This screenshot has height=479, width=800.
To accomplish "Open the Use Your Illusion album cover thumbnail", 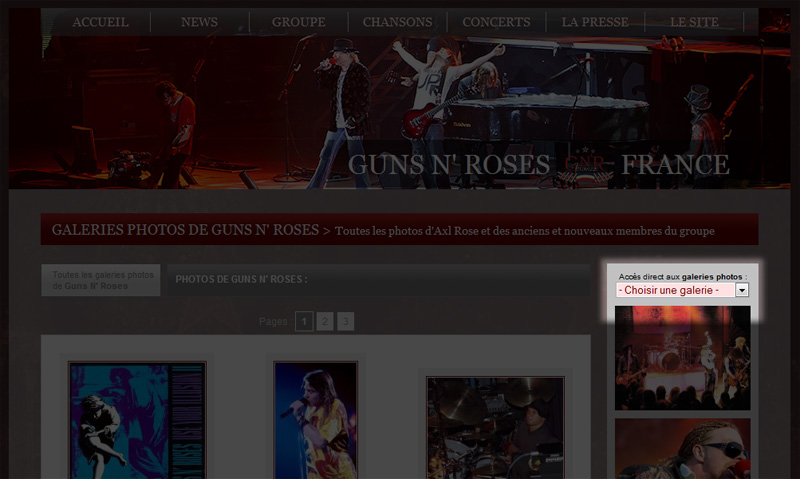I will click(x=137, y=420).
